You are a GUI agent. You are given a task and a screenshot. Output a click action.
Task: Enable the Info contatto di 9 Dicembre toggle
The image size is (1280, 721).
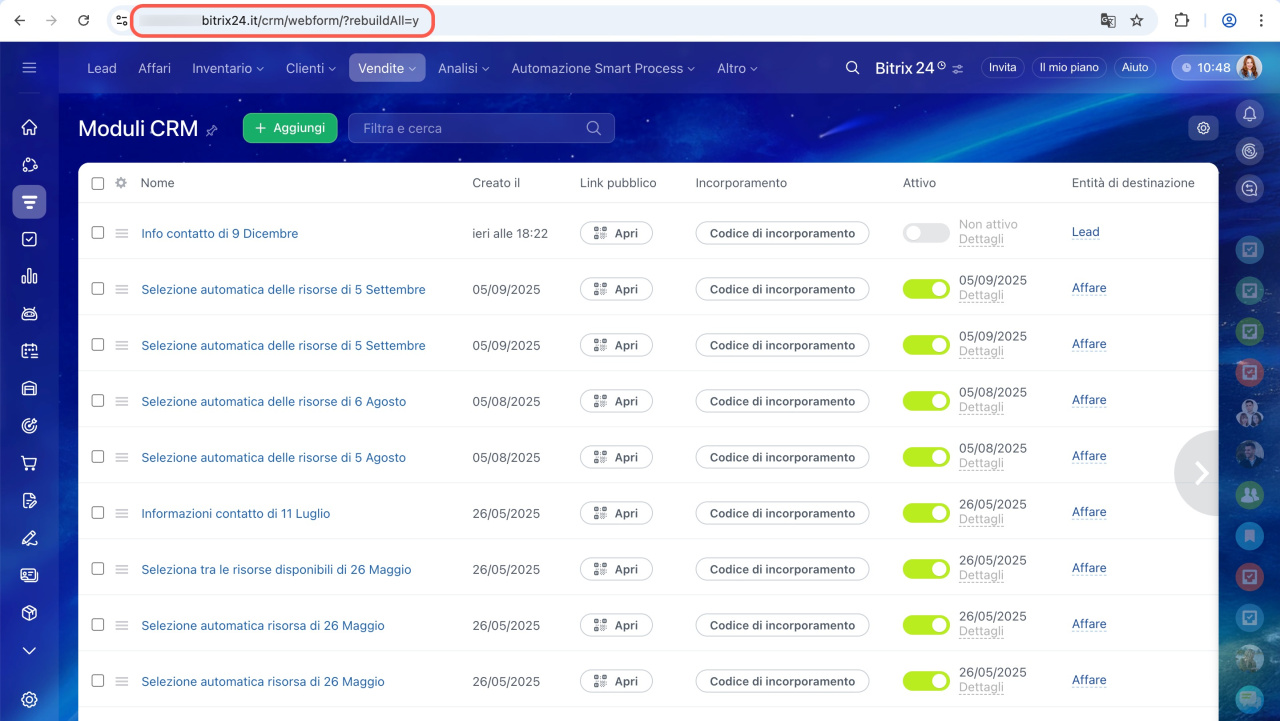click(x=925, y=233)
